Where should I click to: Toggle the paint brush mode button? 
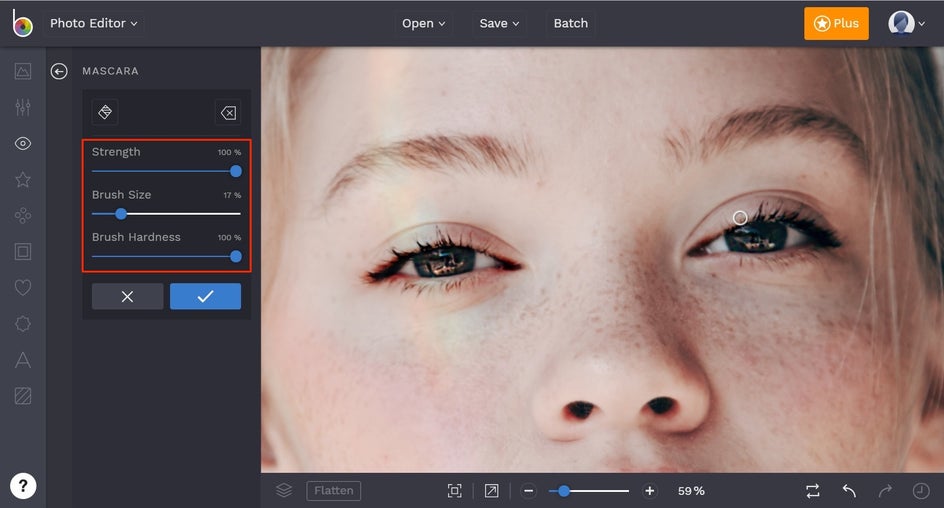coord(105,113)
